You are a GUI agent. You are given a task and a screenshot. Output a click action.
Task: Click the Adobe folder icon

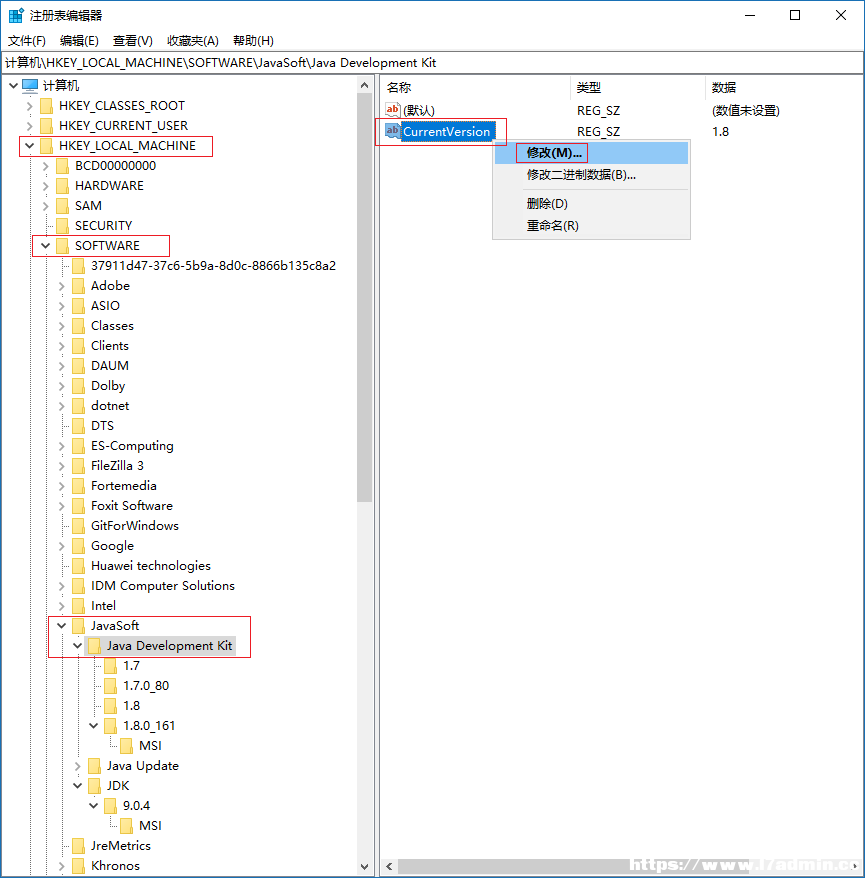[x=79, y=286]
